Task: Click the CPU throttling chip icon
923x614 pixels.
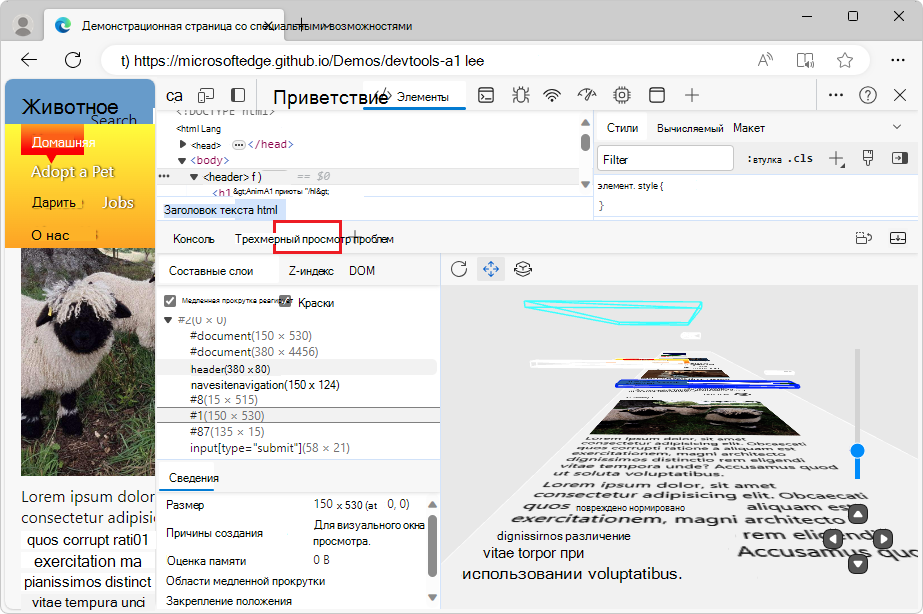Action: [621, 95]
